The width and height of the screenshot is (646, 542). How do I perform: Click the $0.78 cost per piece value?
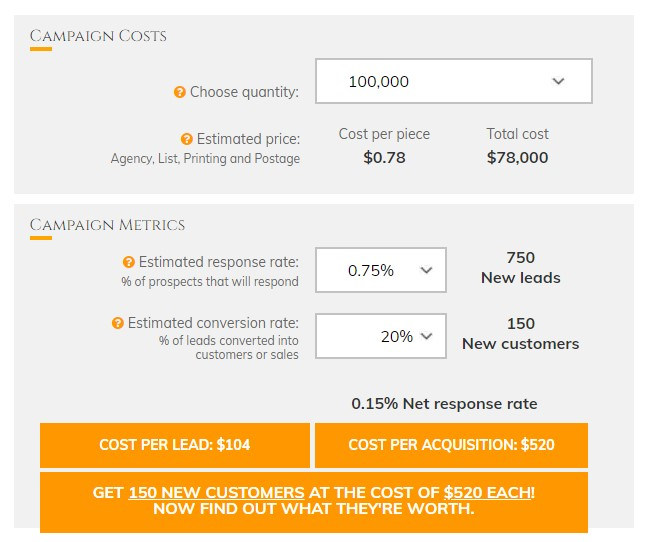point(384,157)
